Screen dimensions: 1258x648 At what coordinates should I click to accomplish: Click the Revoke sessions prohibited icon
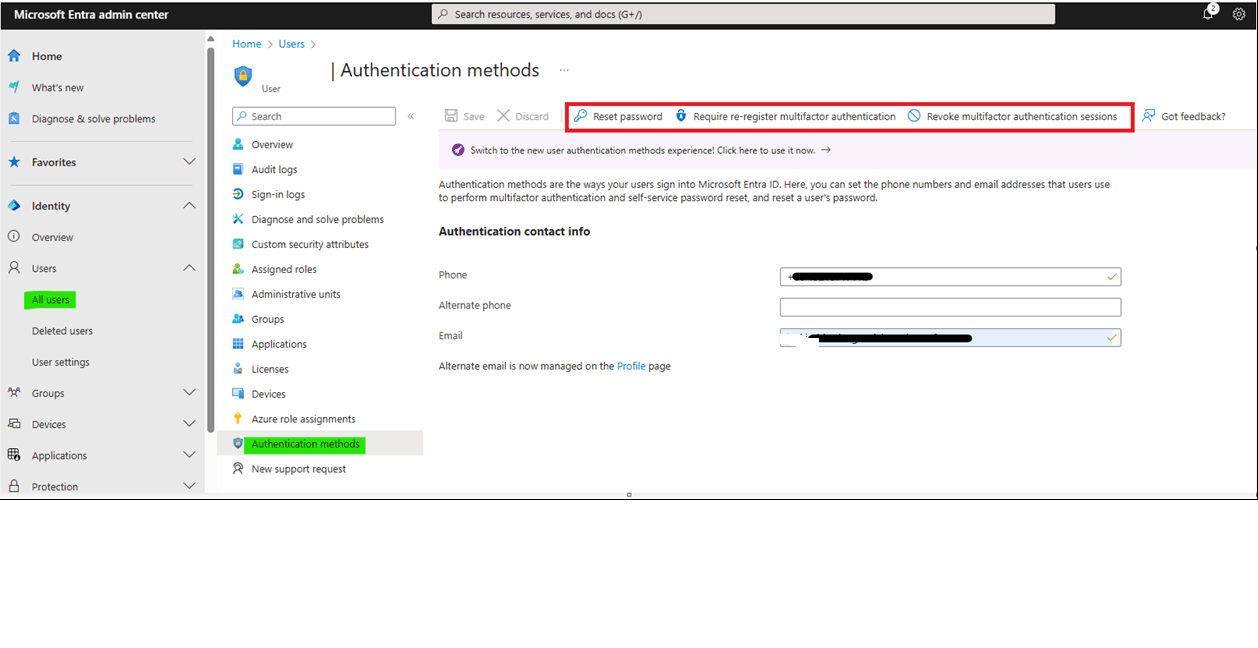914,116
